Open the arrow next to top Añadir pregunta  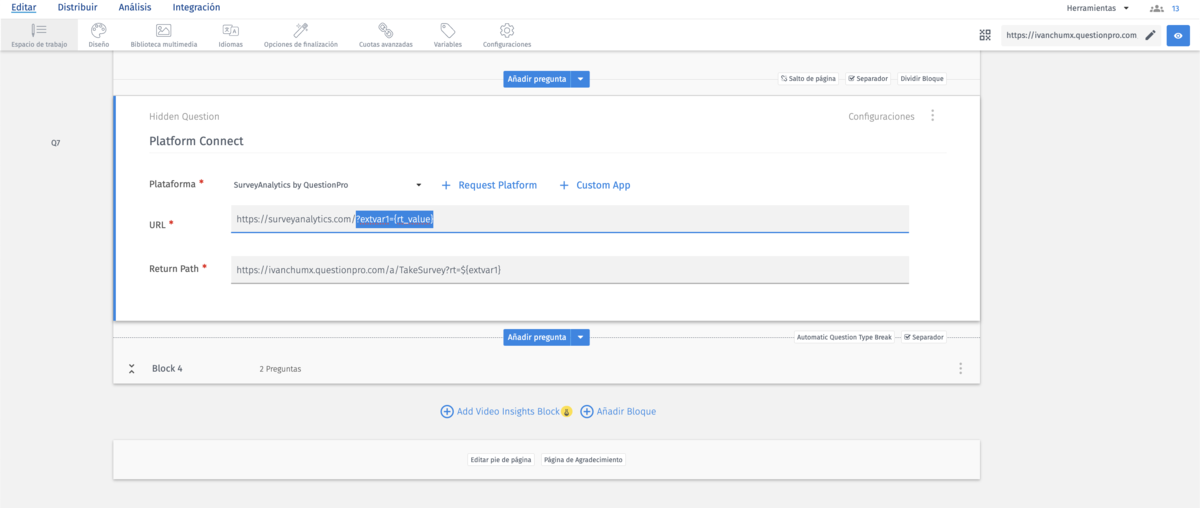[x=580, y=79]
